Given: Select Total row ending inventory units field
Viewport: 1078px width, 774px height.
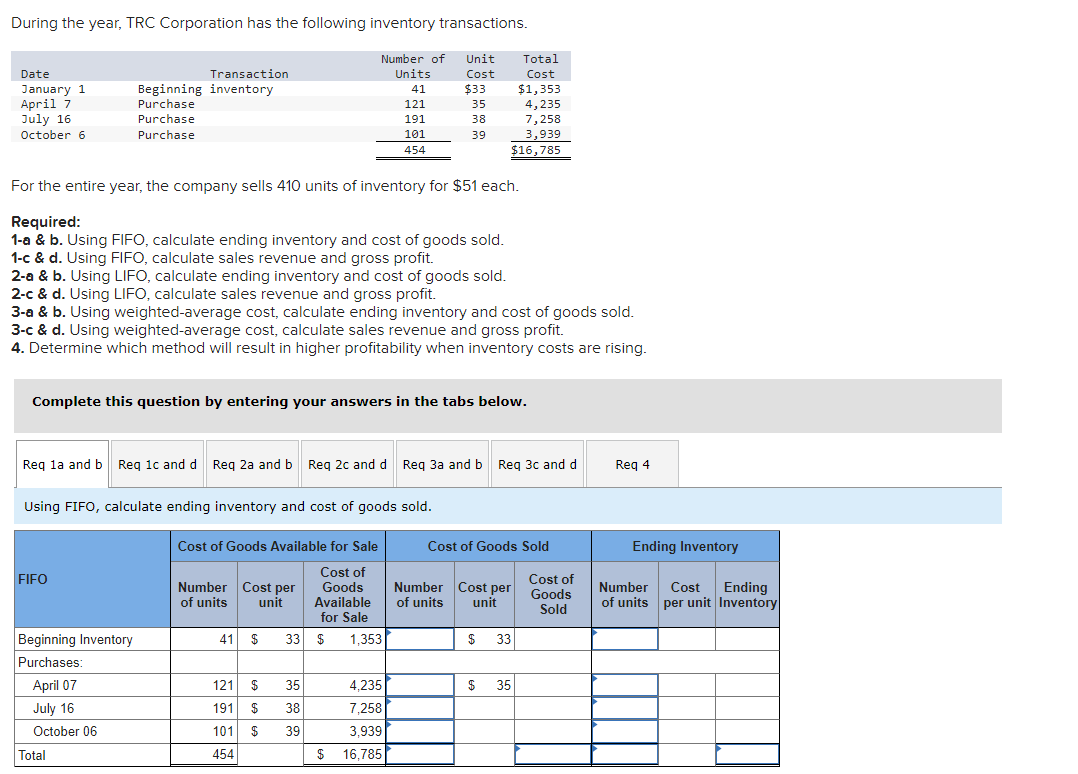Looking at the screenshot, I should (x=625, y=755).
